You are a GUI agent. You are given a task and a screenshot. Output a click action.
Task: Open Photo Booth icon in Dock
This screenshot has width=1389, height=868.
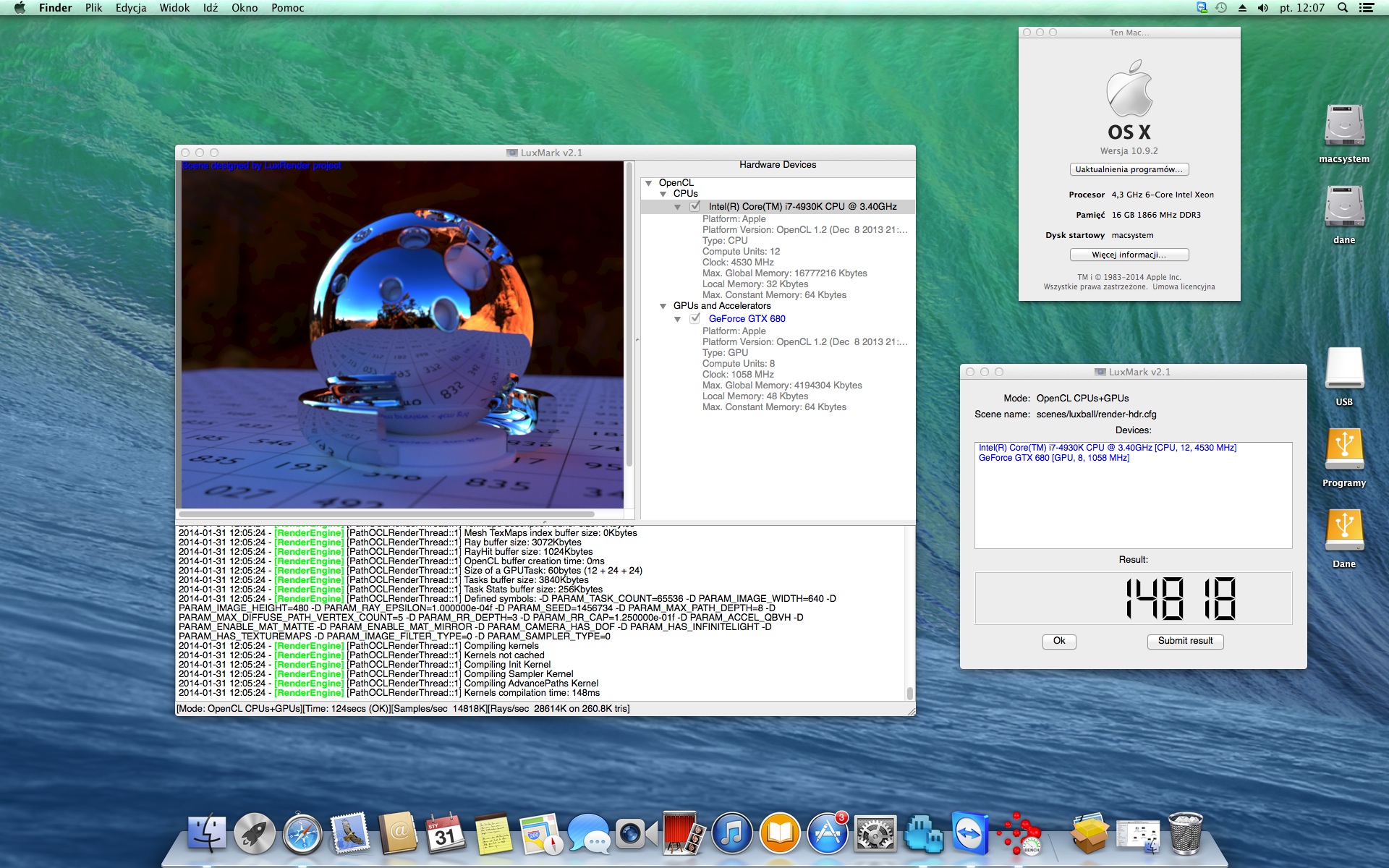[x=684, y=833]
